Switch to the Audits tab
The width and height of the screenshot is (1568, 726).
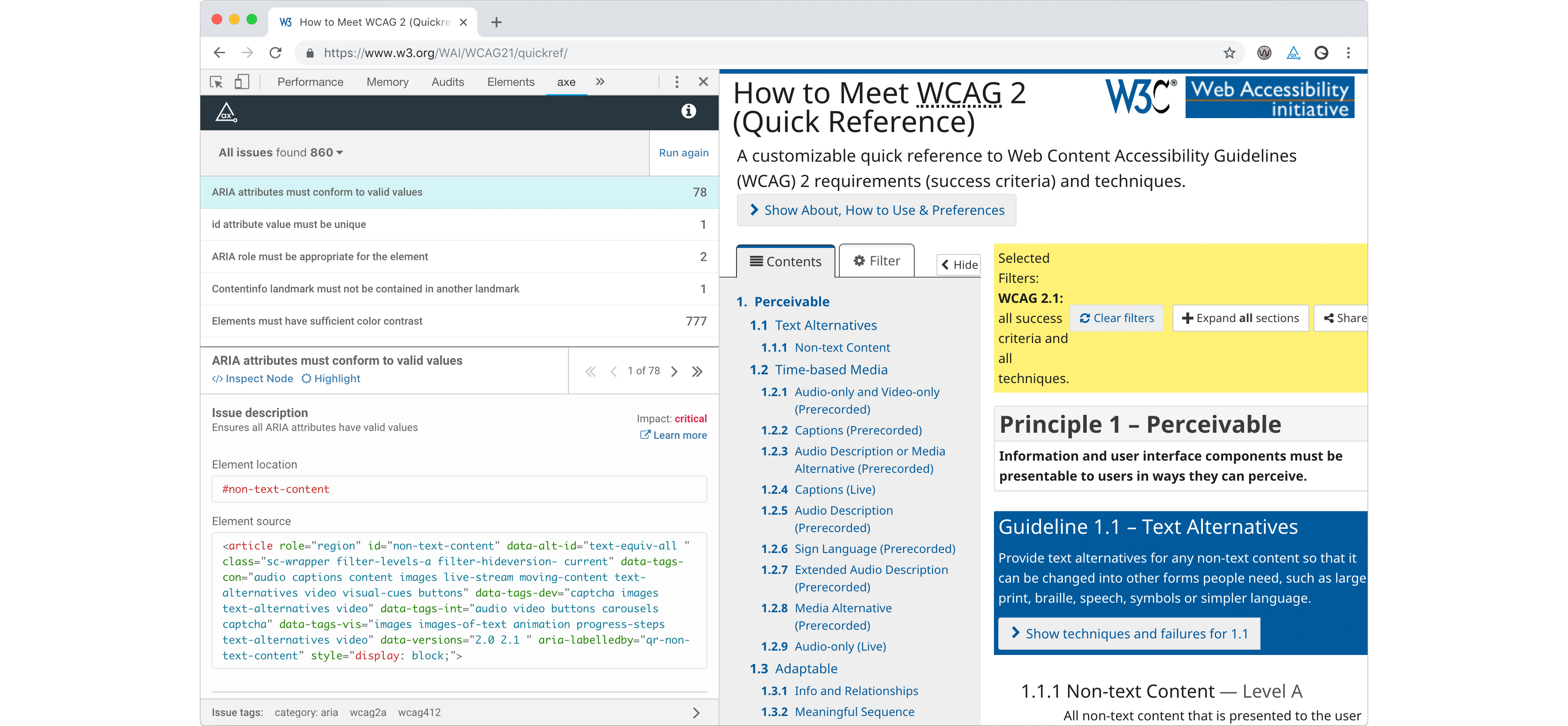pyautogui.click(x=447, y=82)
